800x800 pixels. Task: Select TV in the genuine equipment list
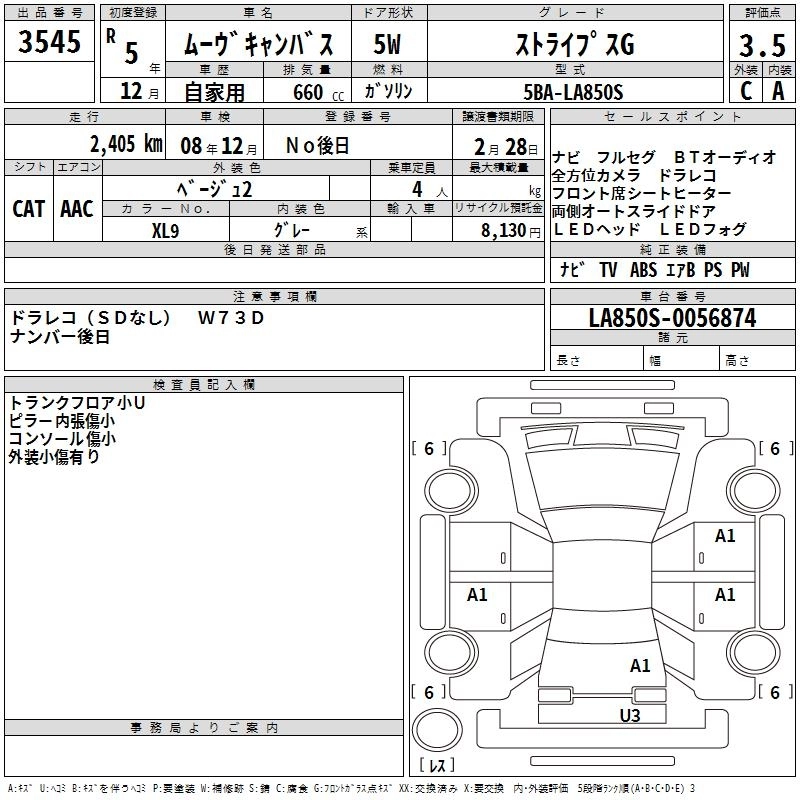coord(608,269)
